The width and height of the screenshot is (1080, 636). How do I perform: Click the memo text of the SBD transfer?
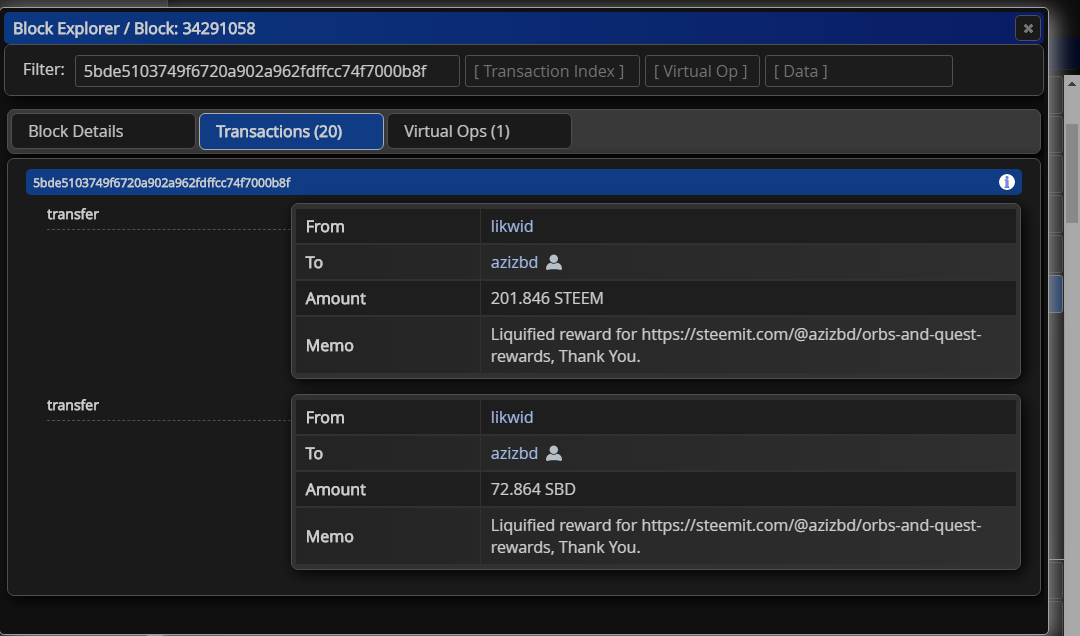coord(736,536)
